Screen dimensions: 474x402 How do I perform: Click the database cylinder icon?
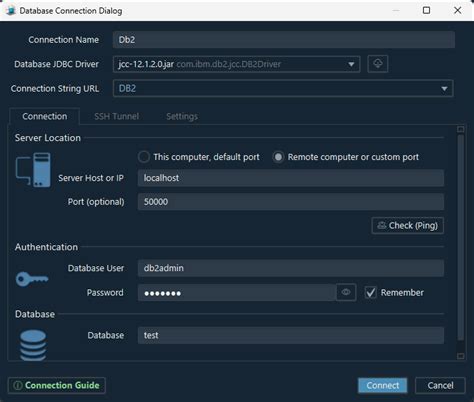[33, 345]
